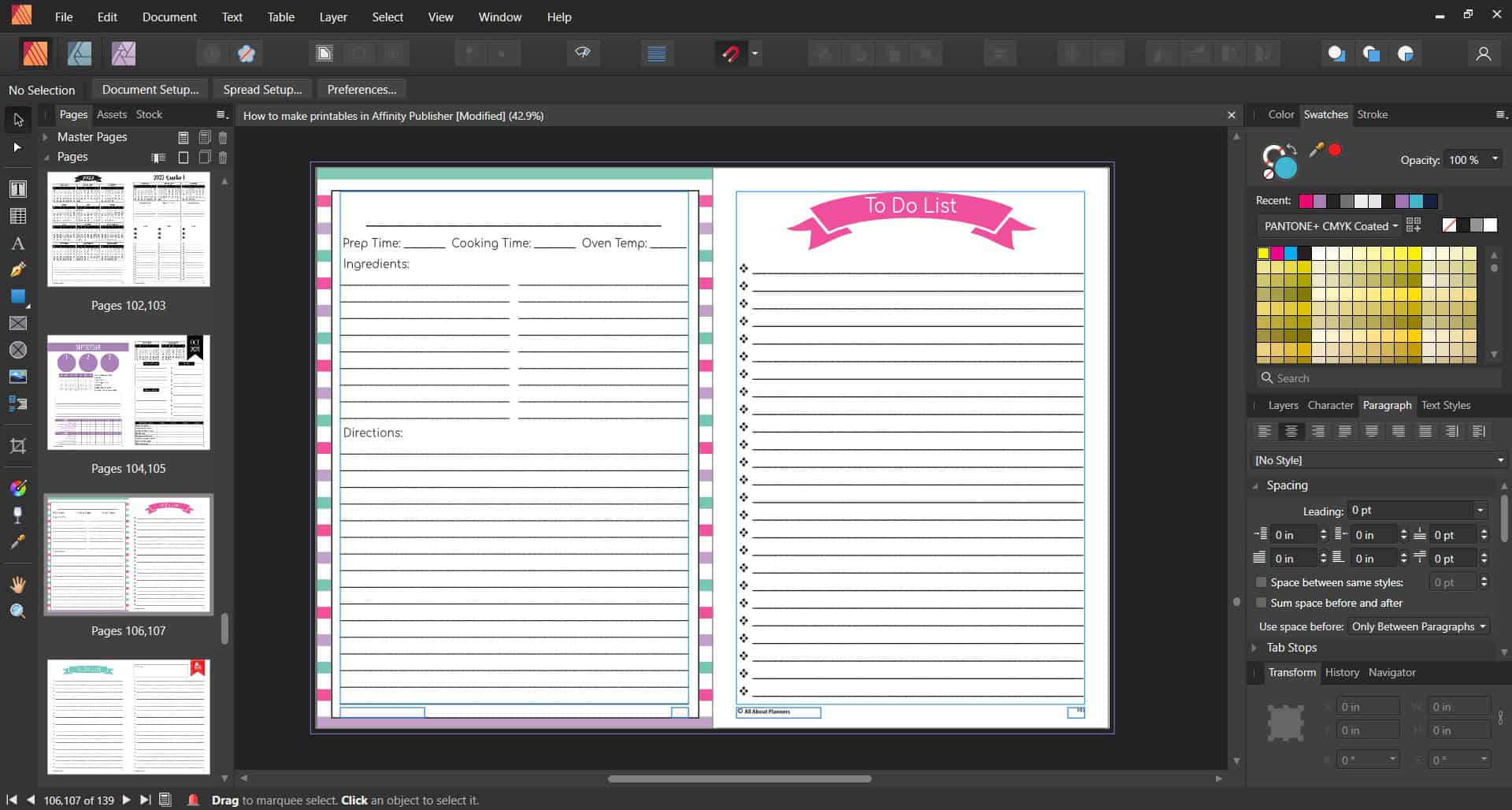
Task: Open the snapping options dropdown arrow
Action: pyautogui.click(x=754, y=54)
